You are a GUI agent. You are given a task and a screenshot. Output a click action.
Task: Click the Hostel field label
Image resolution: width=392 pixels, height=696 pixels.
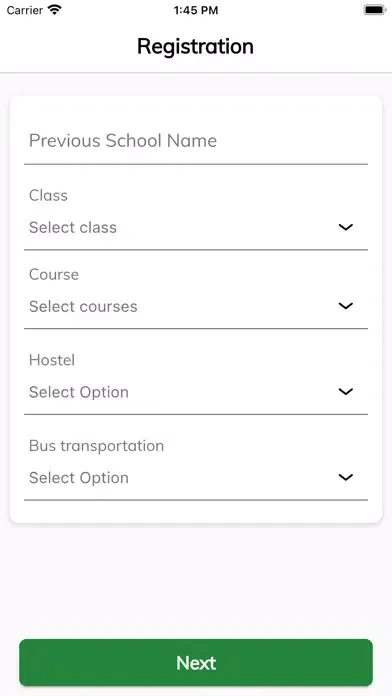pos(52,360)
